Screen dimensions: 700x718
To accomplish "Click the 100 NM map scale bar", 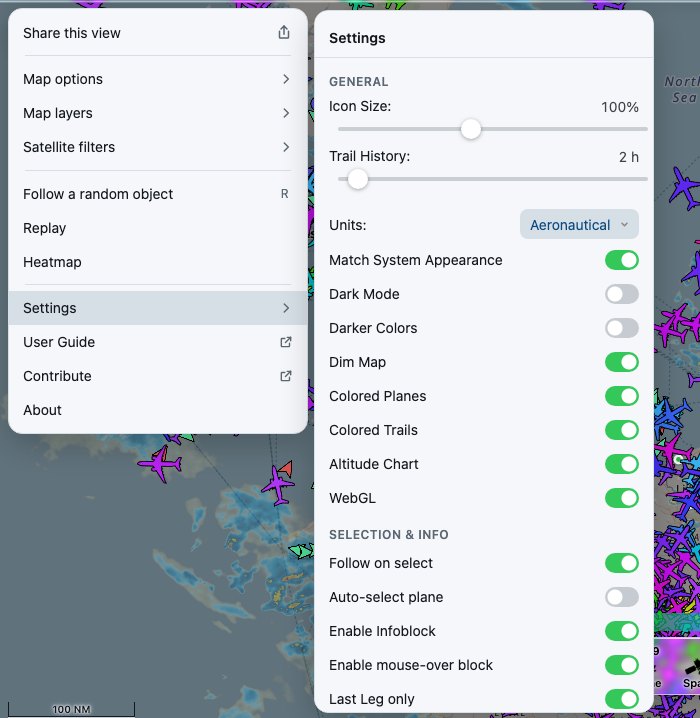I will click(x=71, y=709).
